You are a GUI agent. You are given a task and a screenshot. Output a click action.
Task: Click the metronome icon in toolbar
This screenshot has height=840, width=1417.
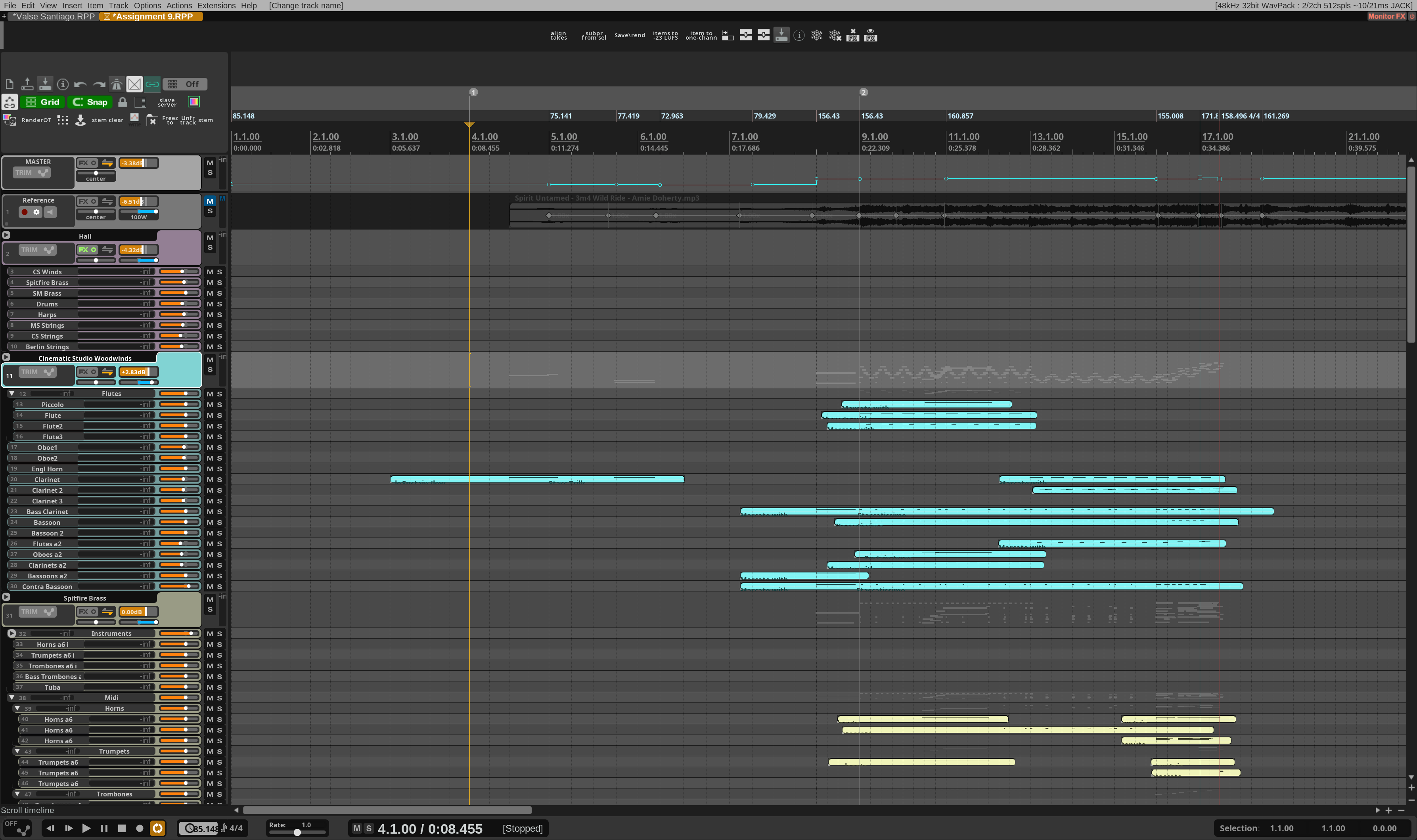tap(117, 84)
